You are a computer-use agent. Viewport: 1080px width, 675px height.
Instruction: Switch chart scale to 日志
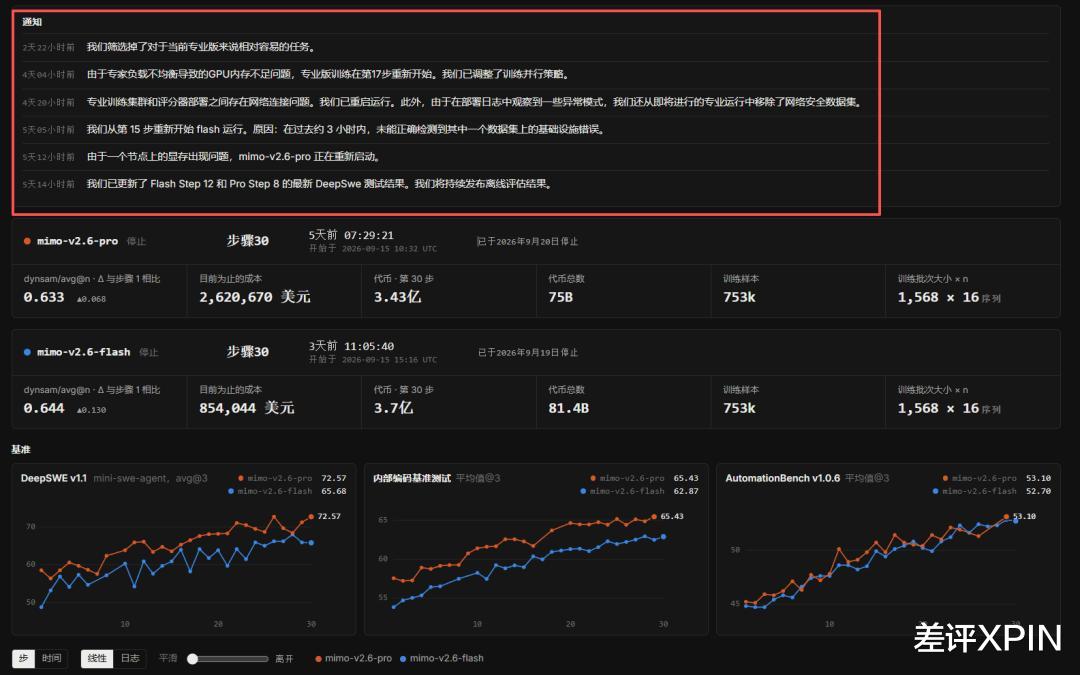click(x=130, y=658)
